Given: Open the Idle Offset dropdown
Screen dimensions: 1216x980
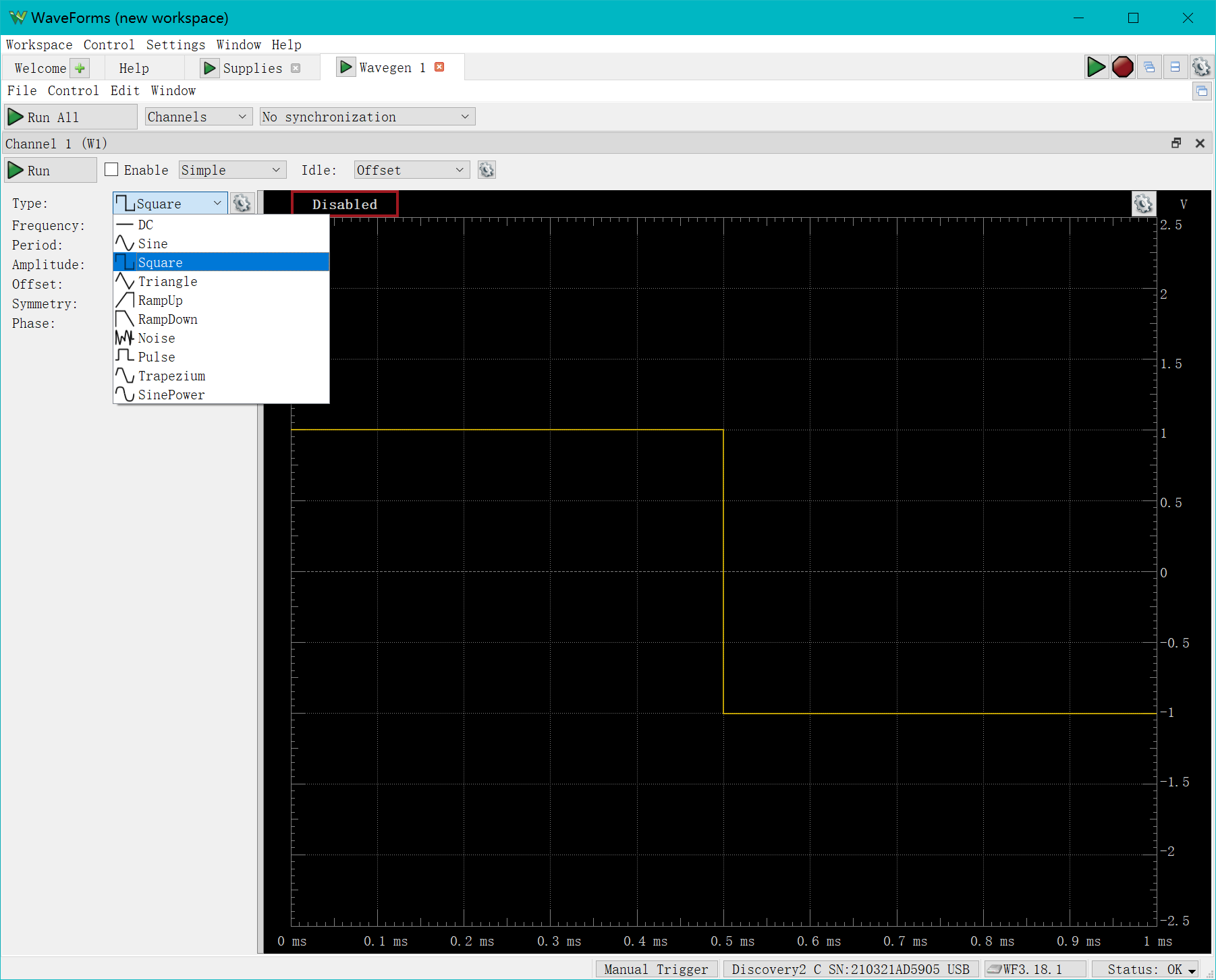Looking at the screenshot, I should coord(412,170).
